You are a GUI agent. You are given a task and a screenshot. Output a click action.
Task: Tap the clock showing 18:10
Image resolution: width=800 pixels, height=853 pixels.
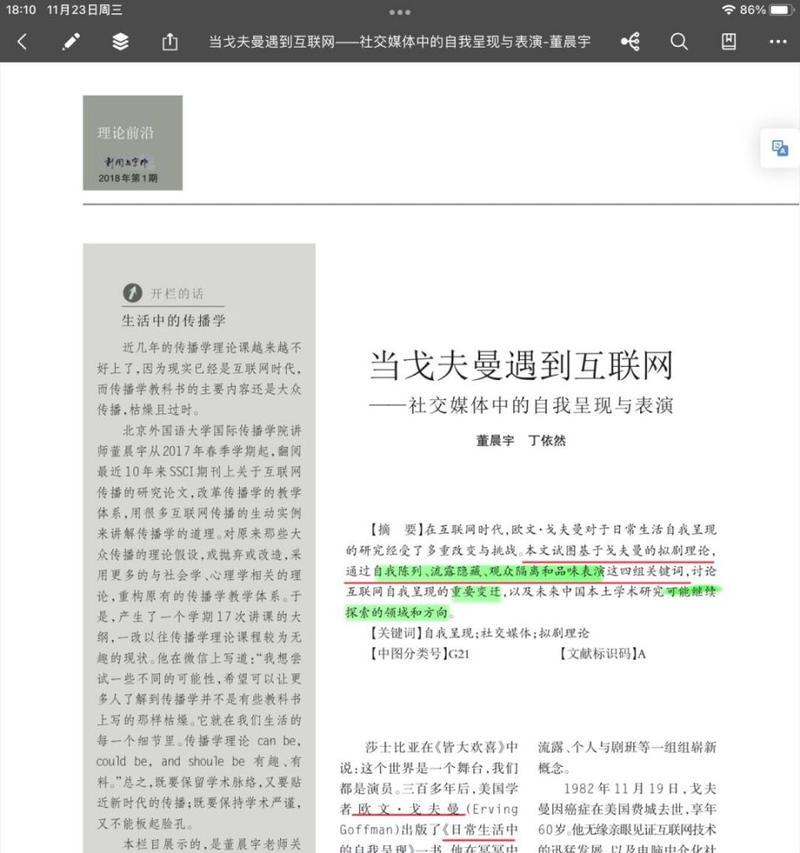(21, 10)
